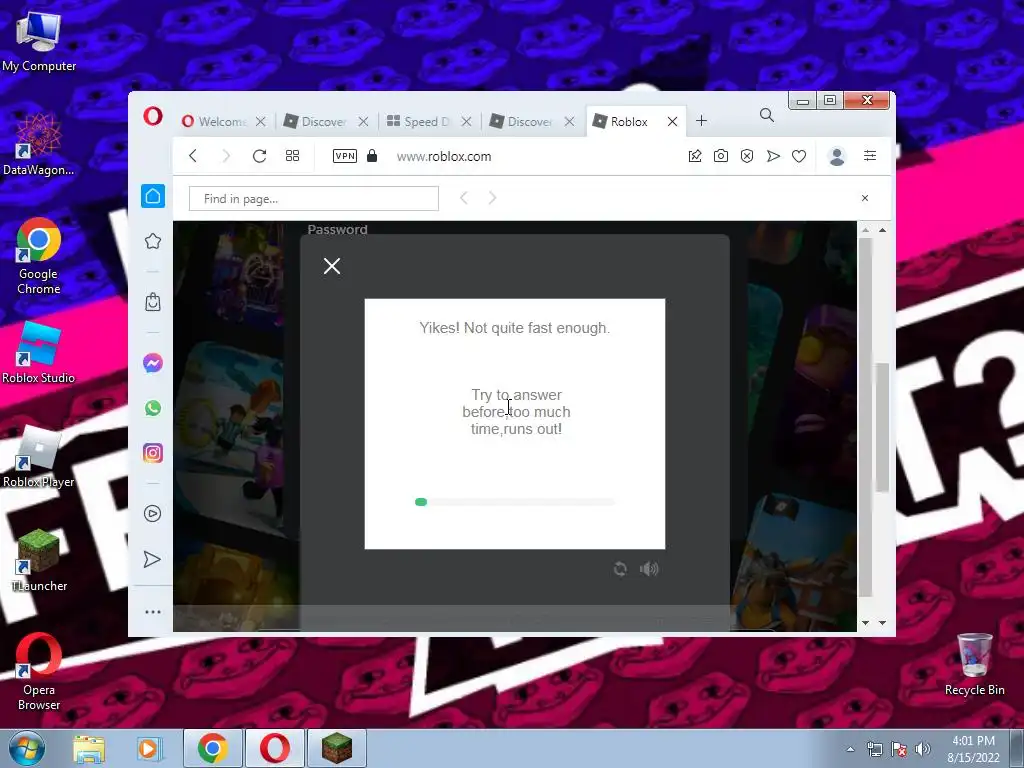Open sidebar three-dots more options
The image size is (1024, 768).
(153, 612)
